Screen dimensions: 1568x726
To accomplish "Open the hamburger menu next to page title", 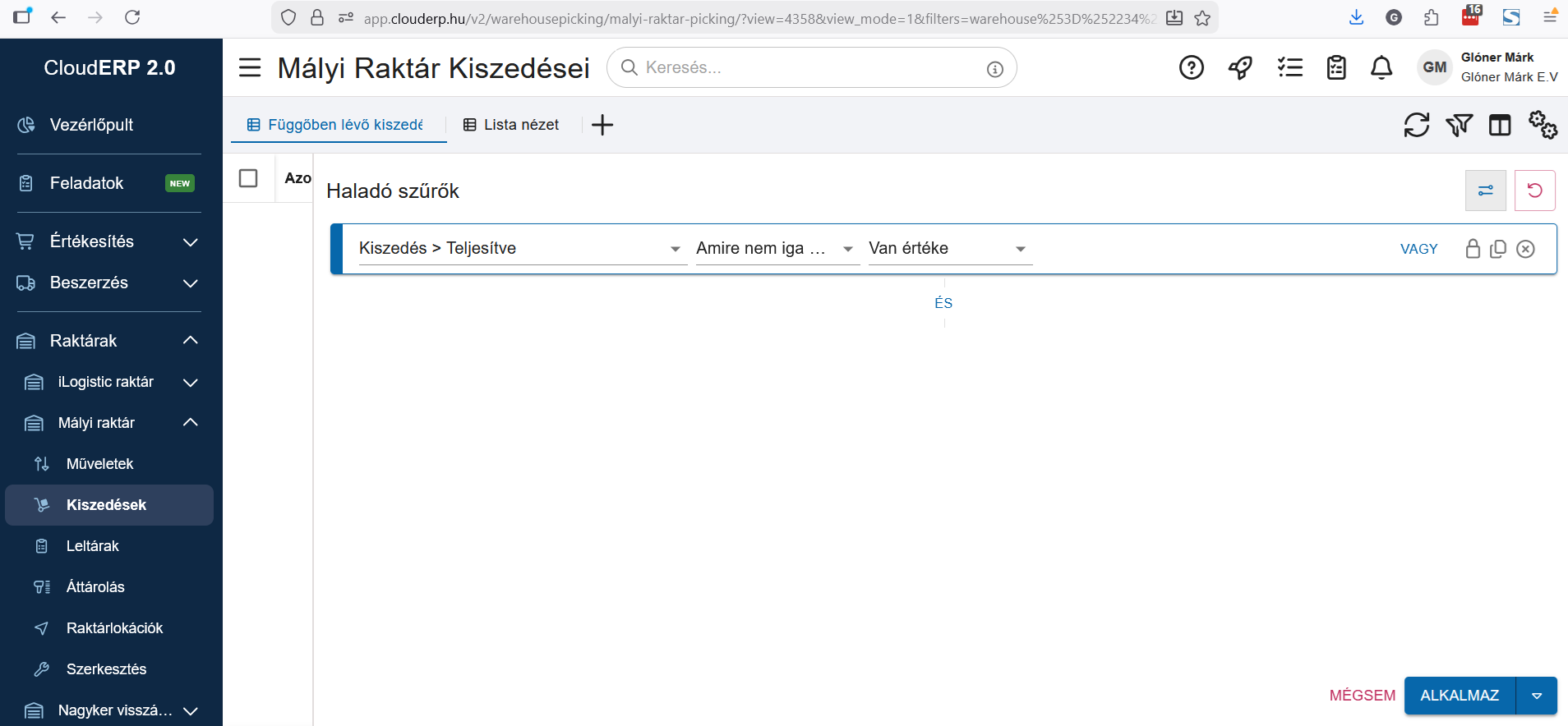I will point(250,67).
